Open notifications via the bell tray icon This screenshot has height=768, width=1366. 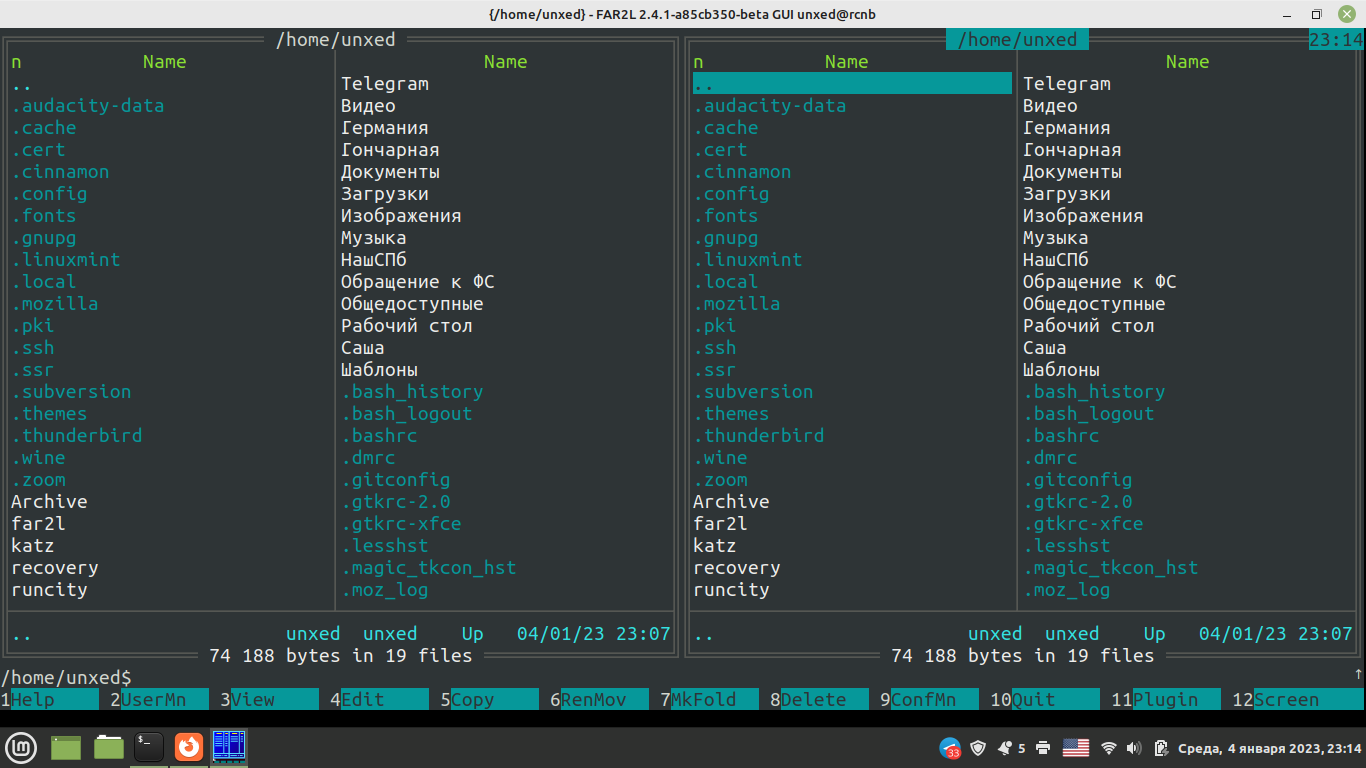(1004, 747)
